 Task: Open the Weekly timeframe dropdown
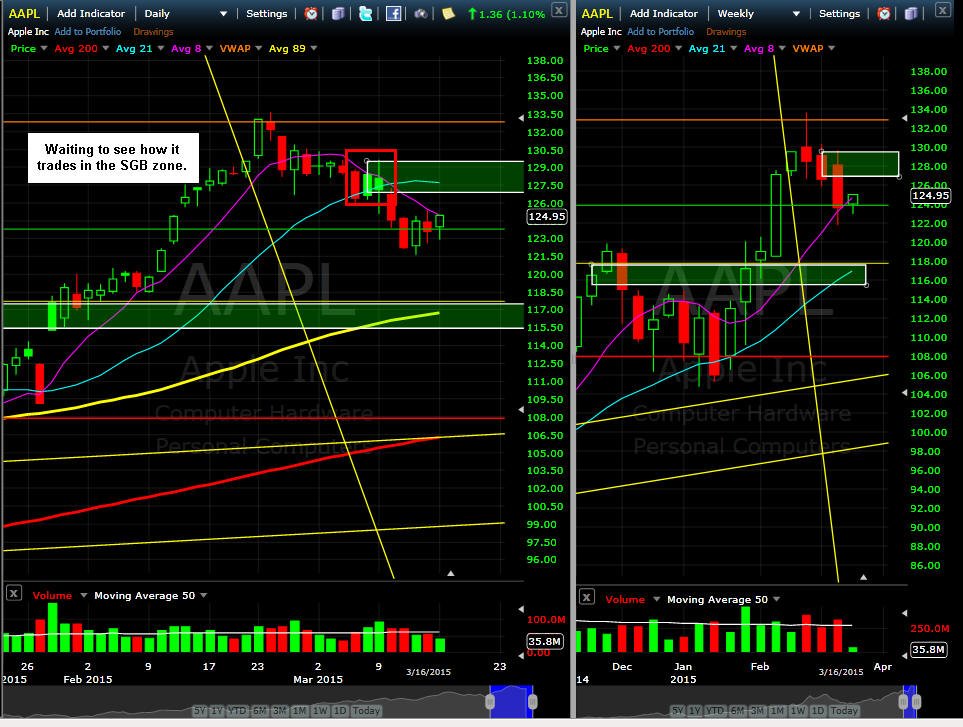pyautogui.click(x=758, y=14)
